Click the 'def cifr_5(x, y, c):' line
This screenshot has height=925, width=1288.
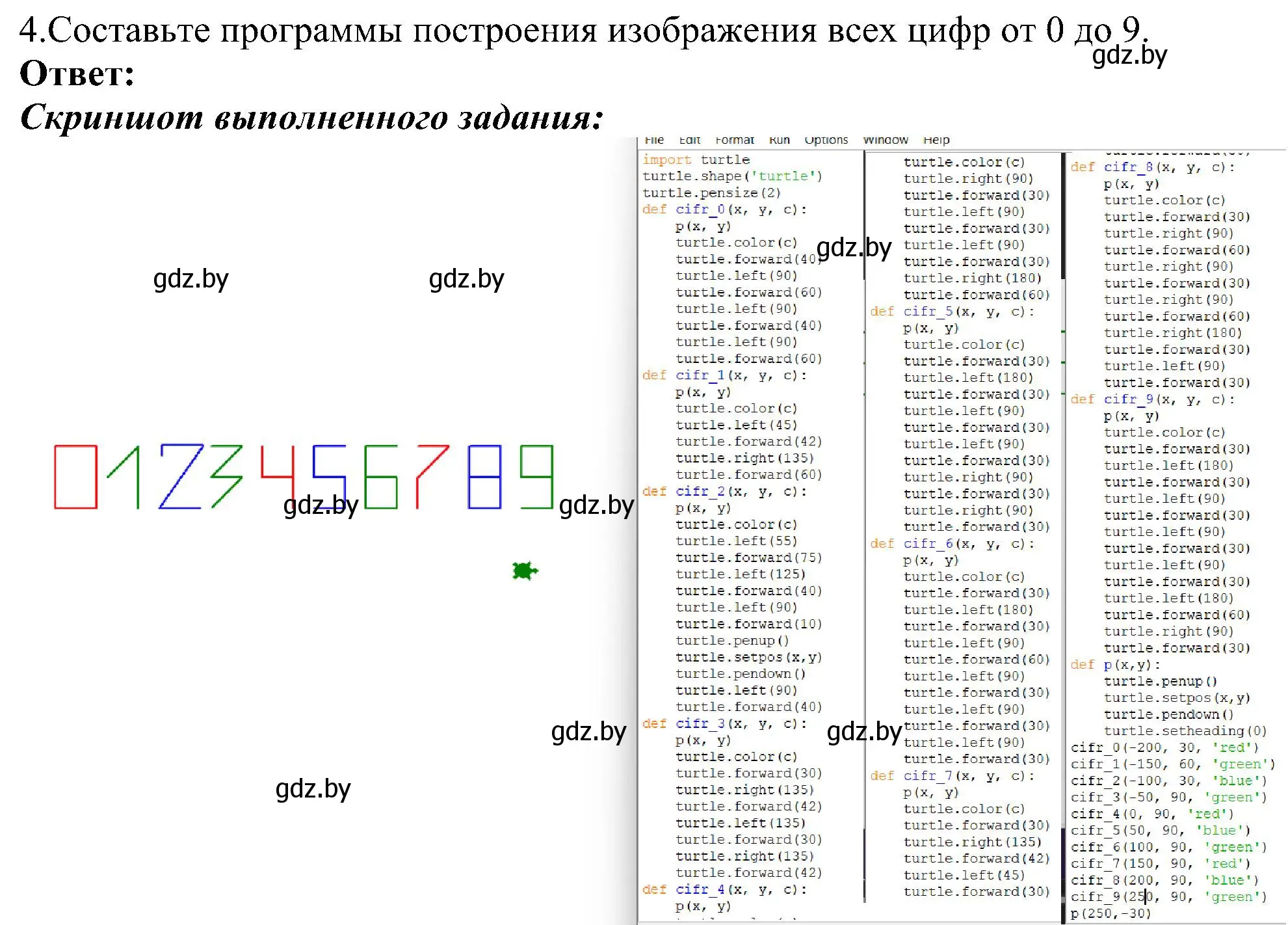pyautogui.click(x=953, y=312)
